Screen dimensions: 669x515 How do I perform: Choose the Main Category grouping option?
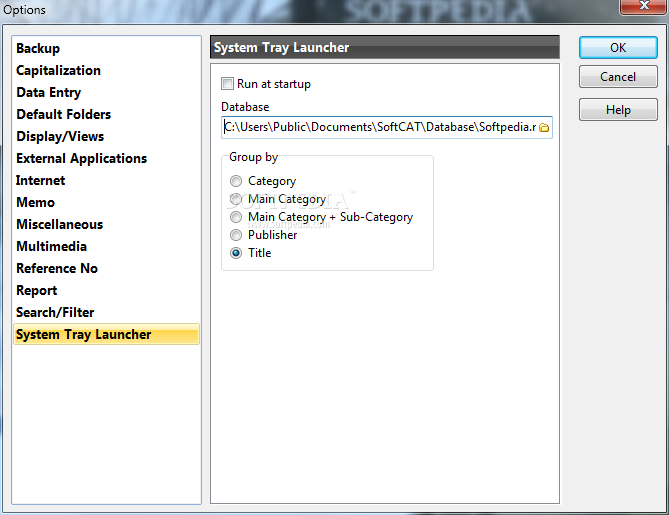[x=236, y=199]
